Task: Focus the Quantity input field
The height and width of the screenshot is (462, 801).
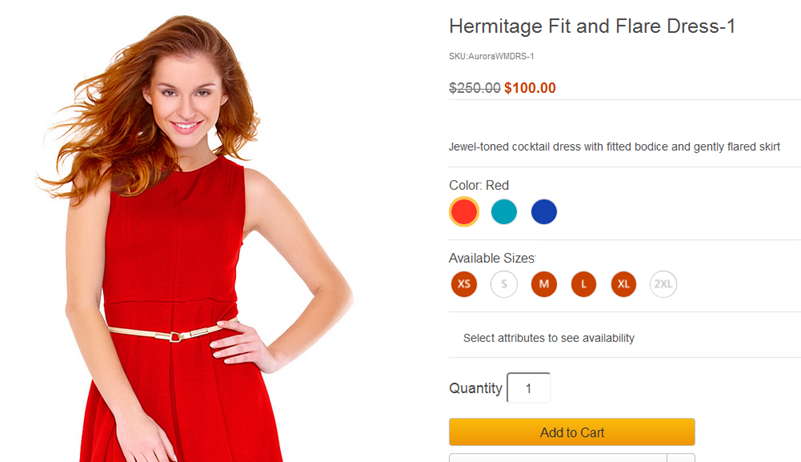Action: click(x=529, y=388)
